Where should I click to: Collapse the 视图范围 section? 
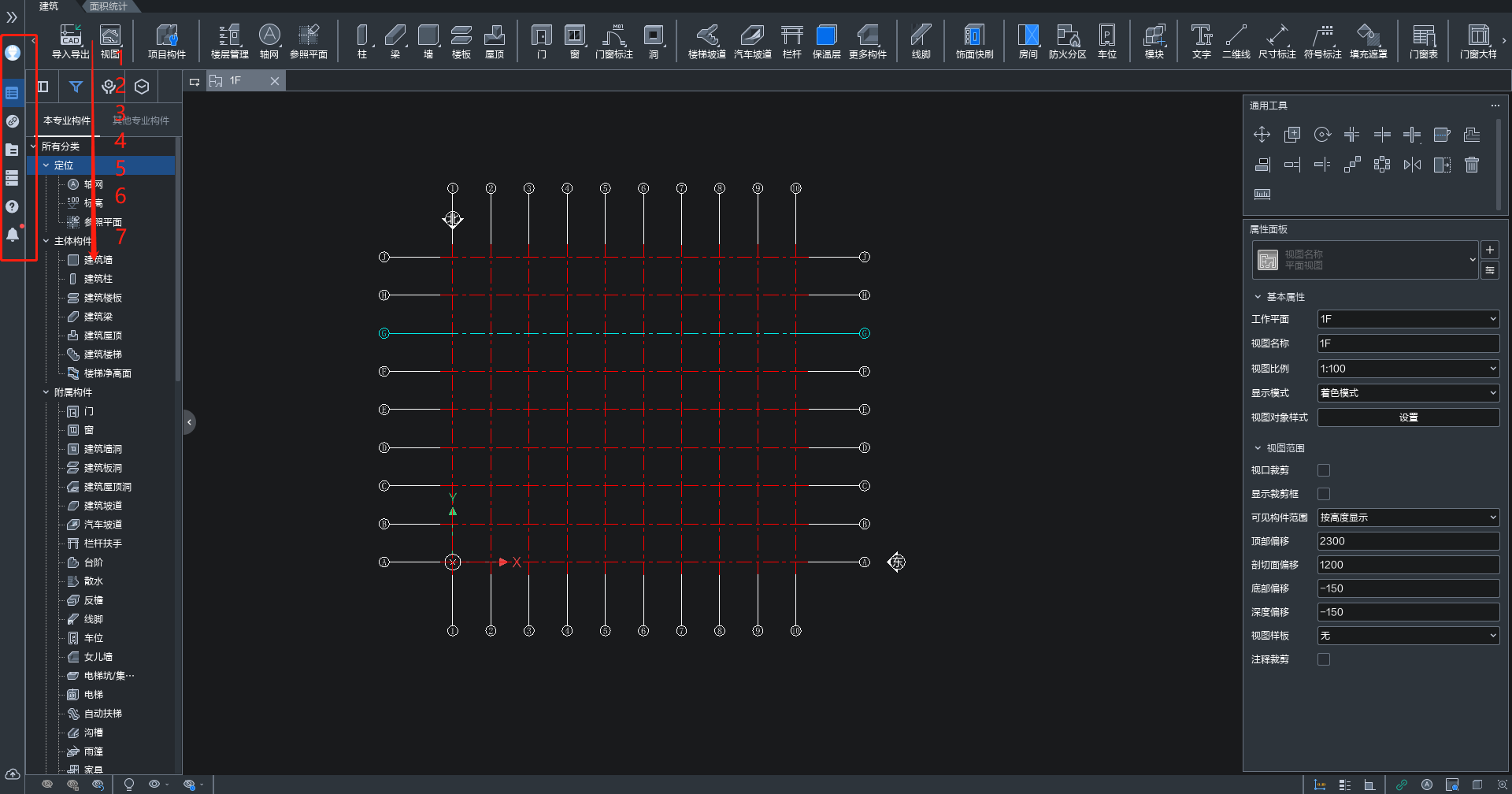coord(1258,448)
